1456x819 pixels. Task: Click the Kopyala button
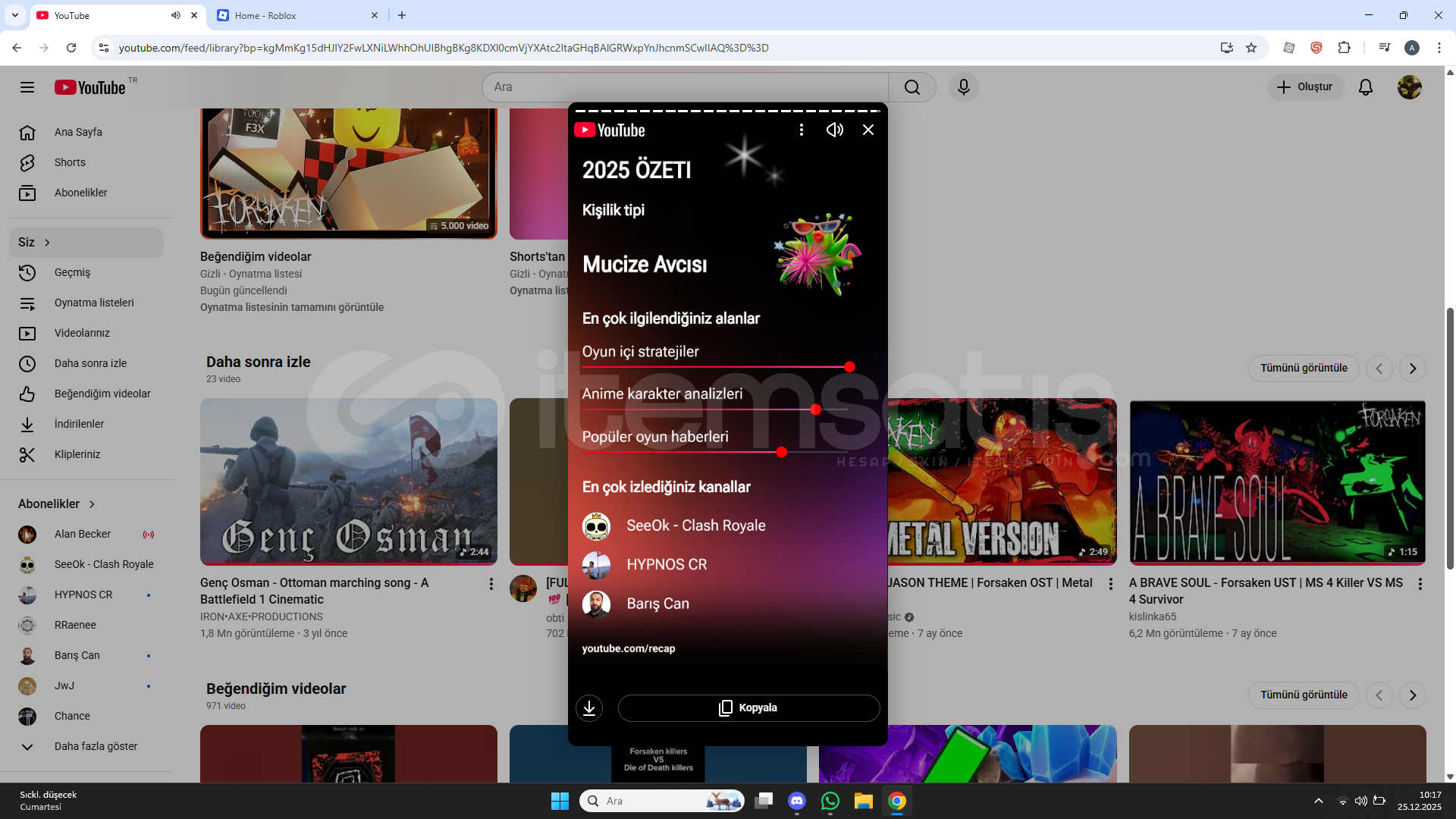(748, 708)
